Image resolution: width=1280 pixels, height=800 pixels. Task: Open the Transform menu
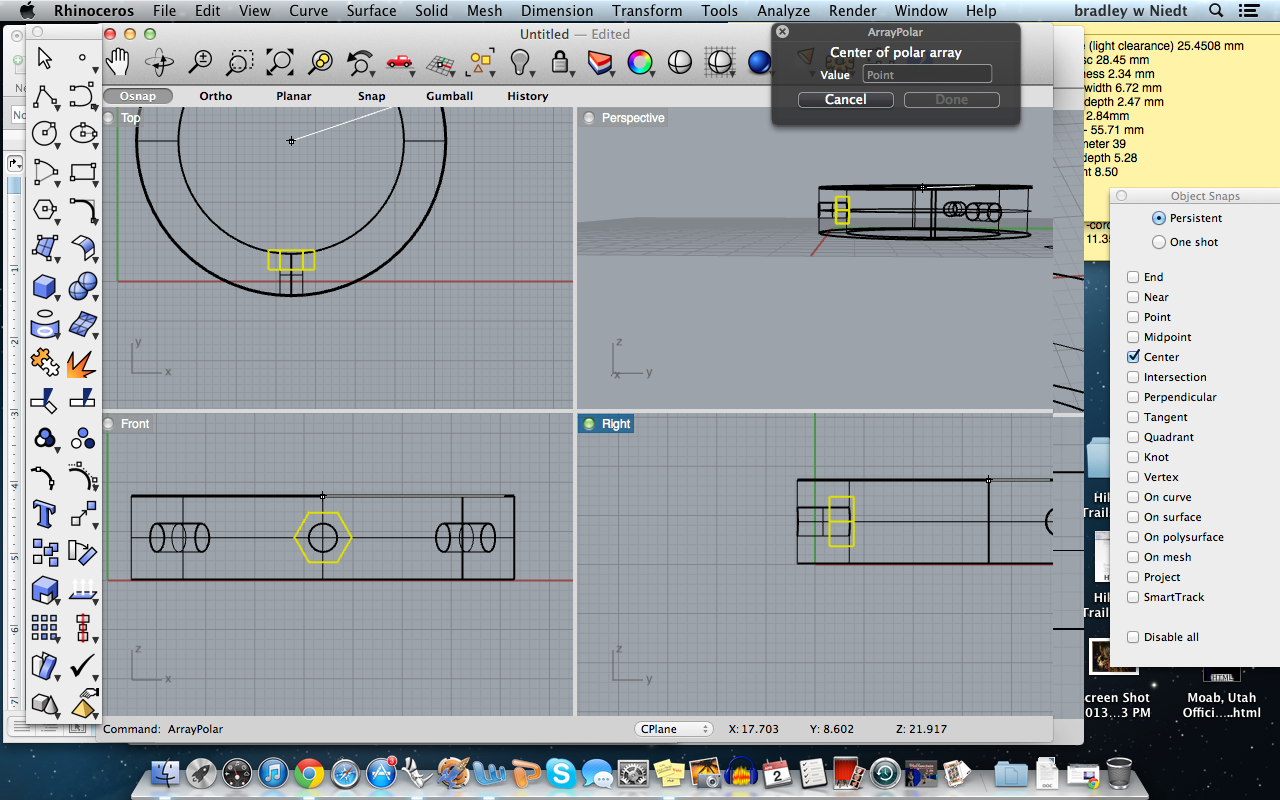[647, 11]
